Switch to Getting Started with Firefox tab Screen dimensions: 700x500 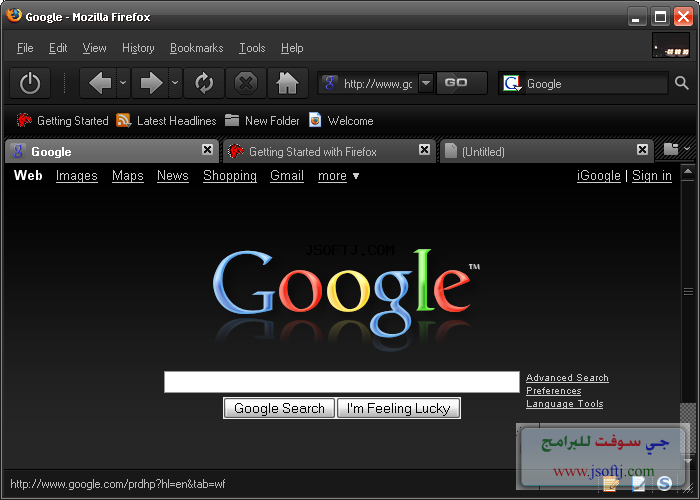click(x=329, y=151)
